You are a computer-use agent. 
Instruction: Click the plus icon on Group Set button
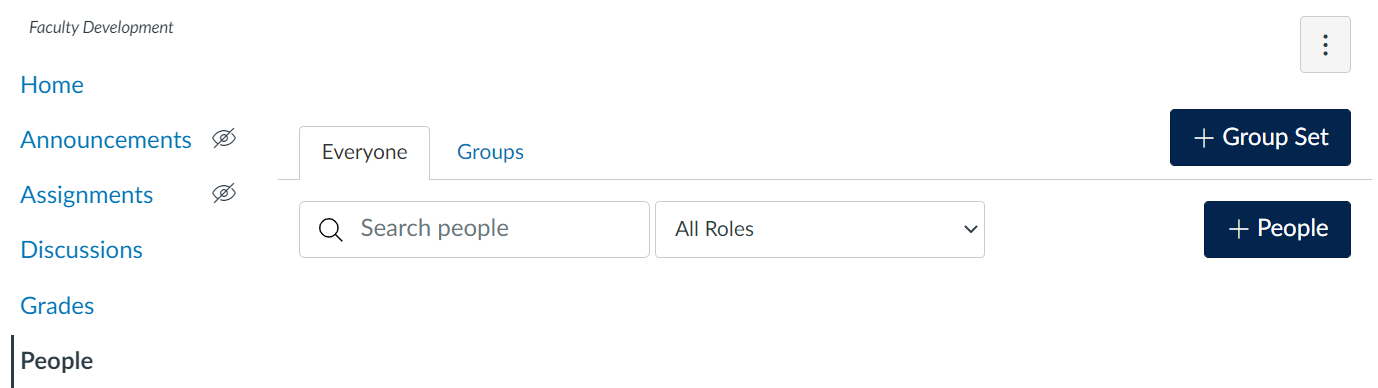(x=1204, y=138)
